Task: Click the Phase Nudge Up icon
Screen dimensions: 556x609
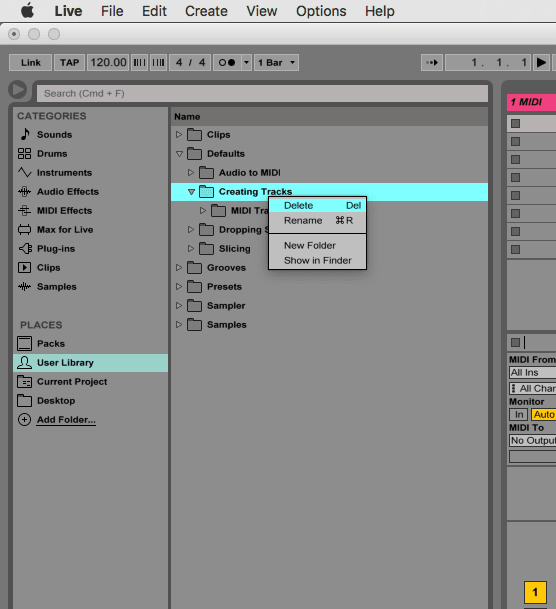Action: (x=158, y=63)
